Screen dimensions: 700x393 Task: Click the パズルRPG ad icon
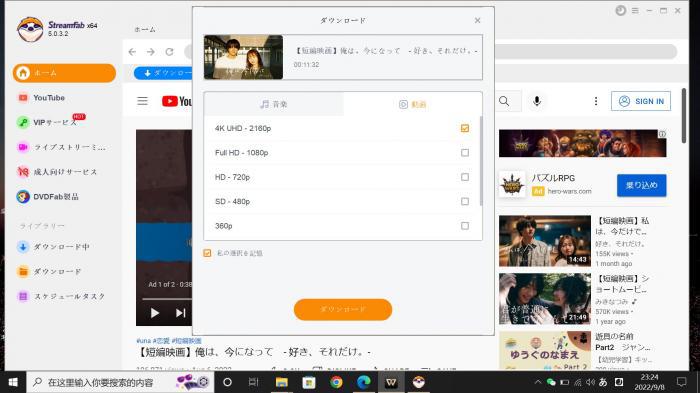click(x=512, y=184)
